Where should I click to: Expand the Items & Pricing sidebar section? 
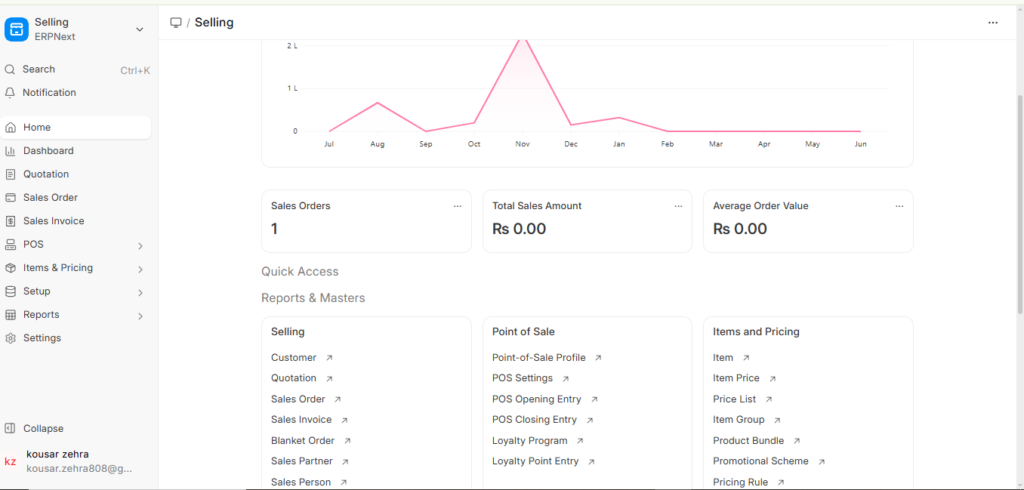pos(140,269)
